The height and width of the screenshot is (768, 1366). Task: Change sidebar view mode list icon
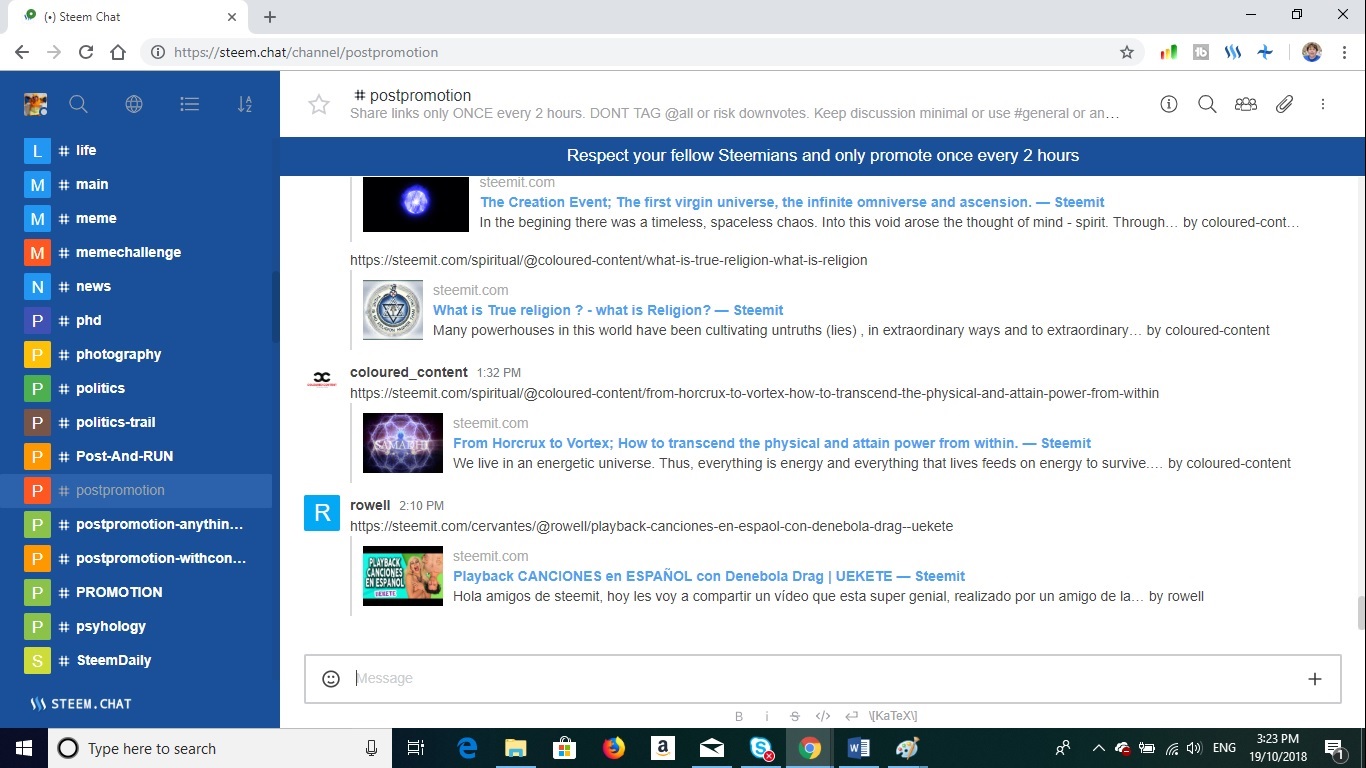tap(189, 104)
